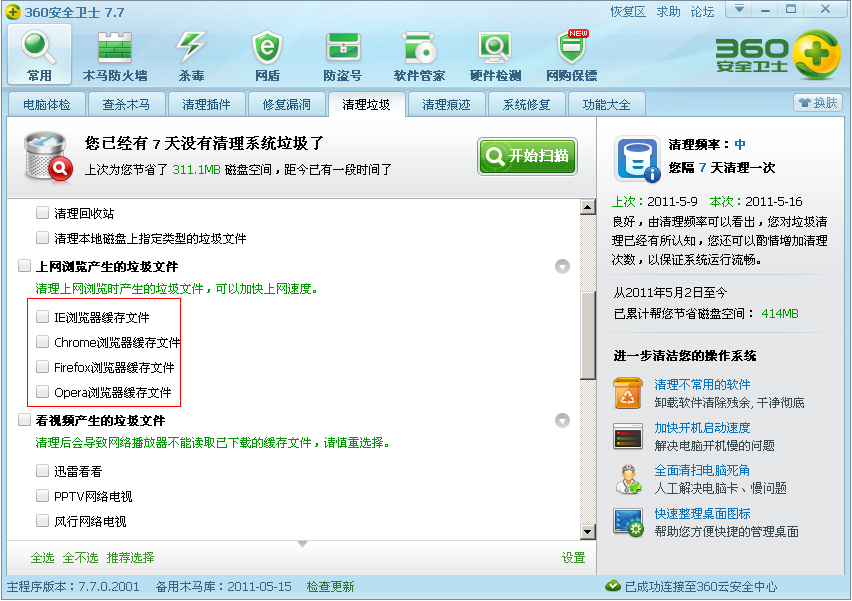Collapse the 上网浏览产生的垃圾文件 section arrow
Viewport: 852px width, 601px height.
coord(562,266)
